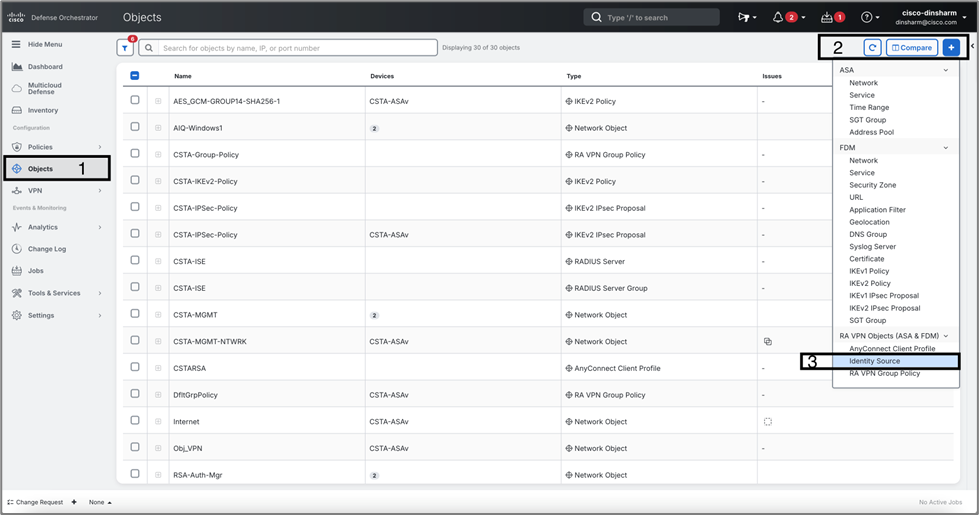Check the AES_GCM-GROUP14-SHA256-1 row checkbox
Screen dimensions: 979x515
(135, 100)
